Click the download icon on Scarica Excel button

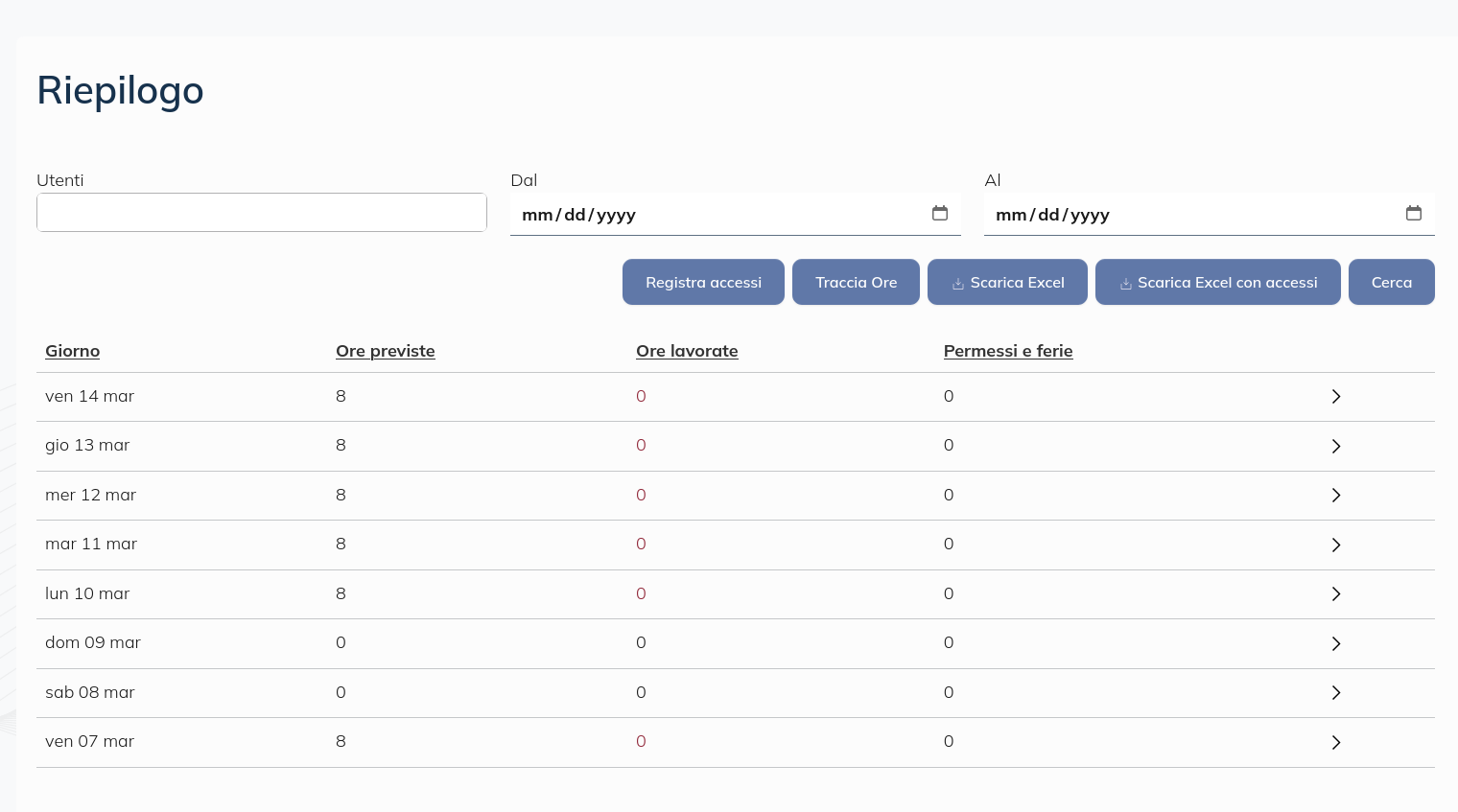(x=957, y=283)
